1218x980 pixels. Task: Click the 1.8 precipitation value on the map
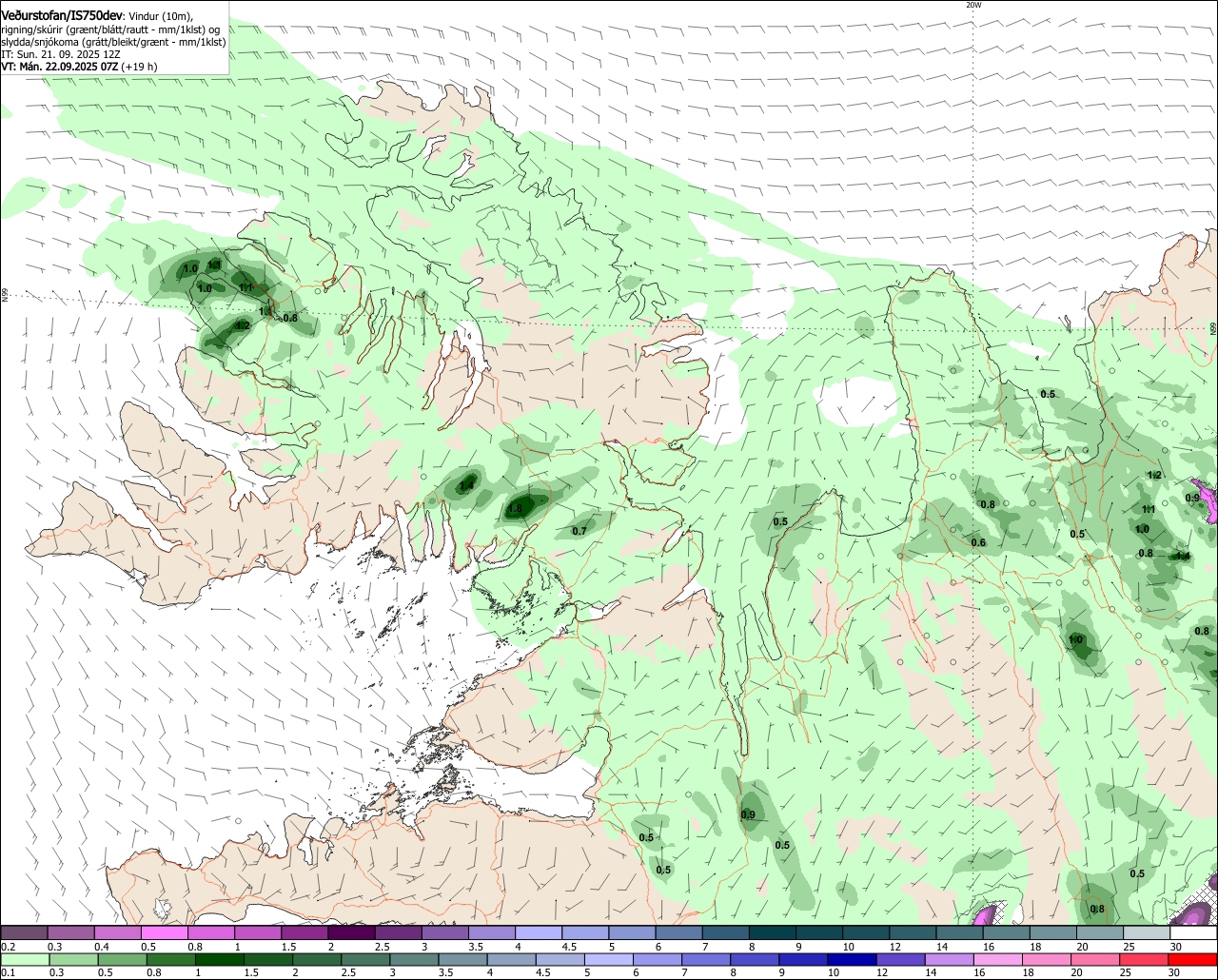[x=515, y=509]
